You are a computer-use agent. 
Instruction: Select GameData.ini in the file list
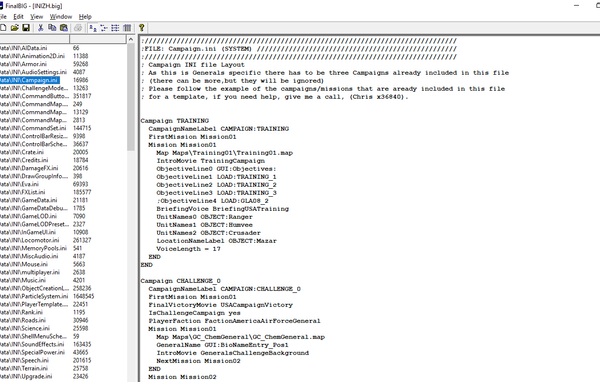(29, 200)
